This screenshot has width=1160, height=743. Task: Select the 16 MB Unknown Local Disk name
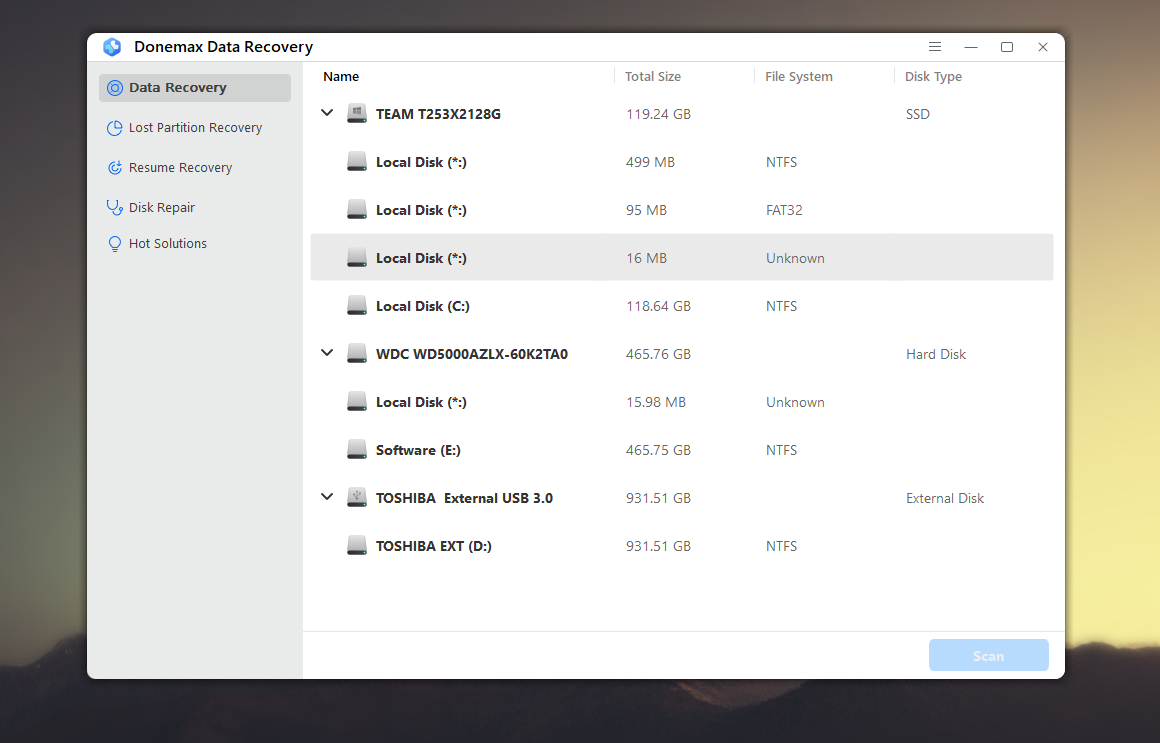pyautogui.click(x=421, y=258)
